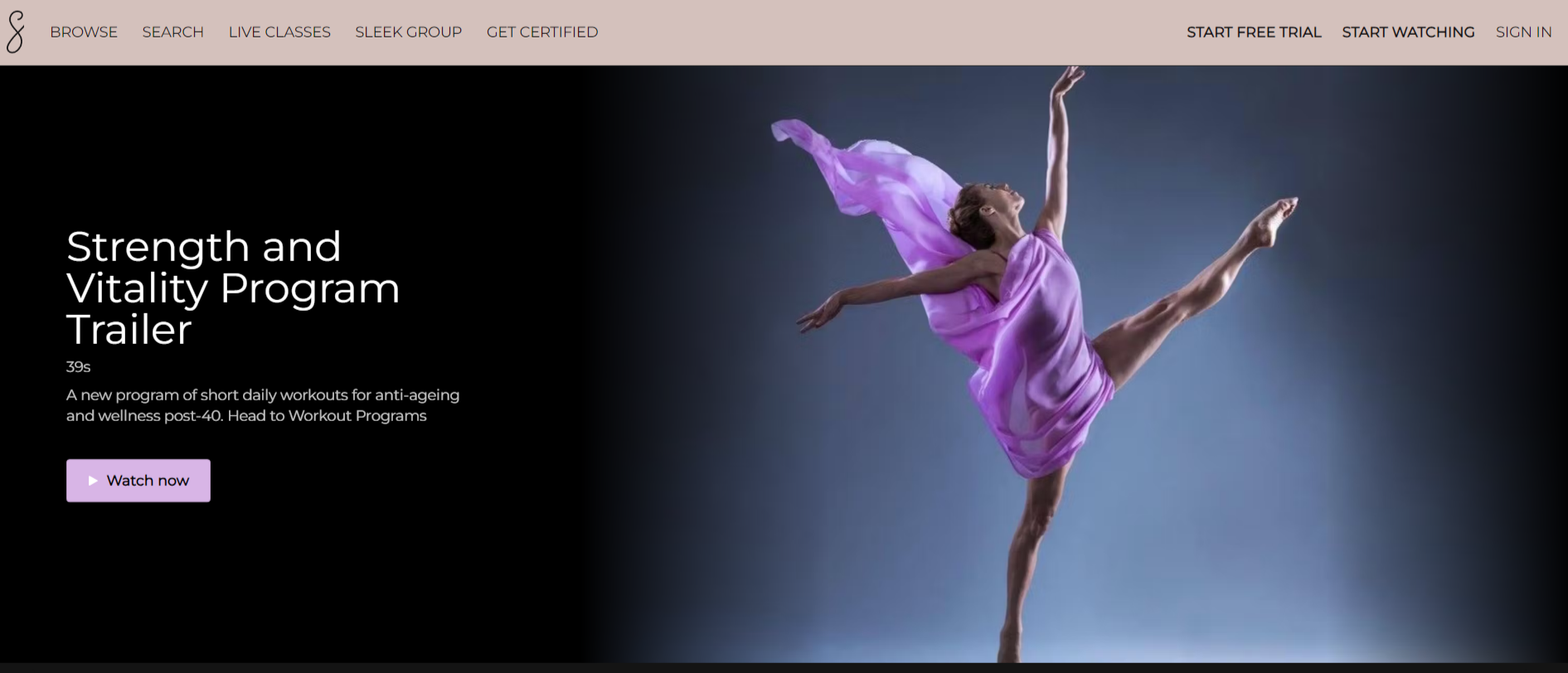Viewport: 1568px width, 673px height.
Task: Click Start Free Trial link
Action: 1253,32
